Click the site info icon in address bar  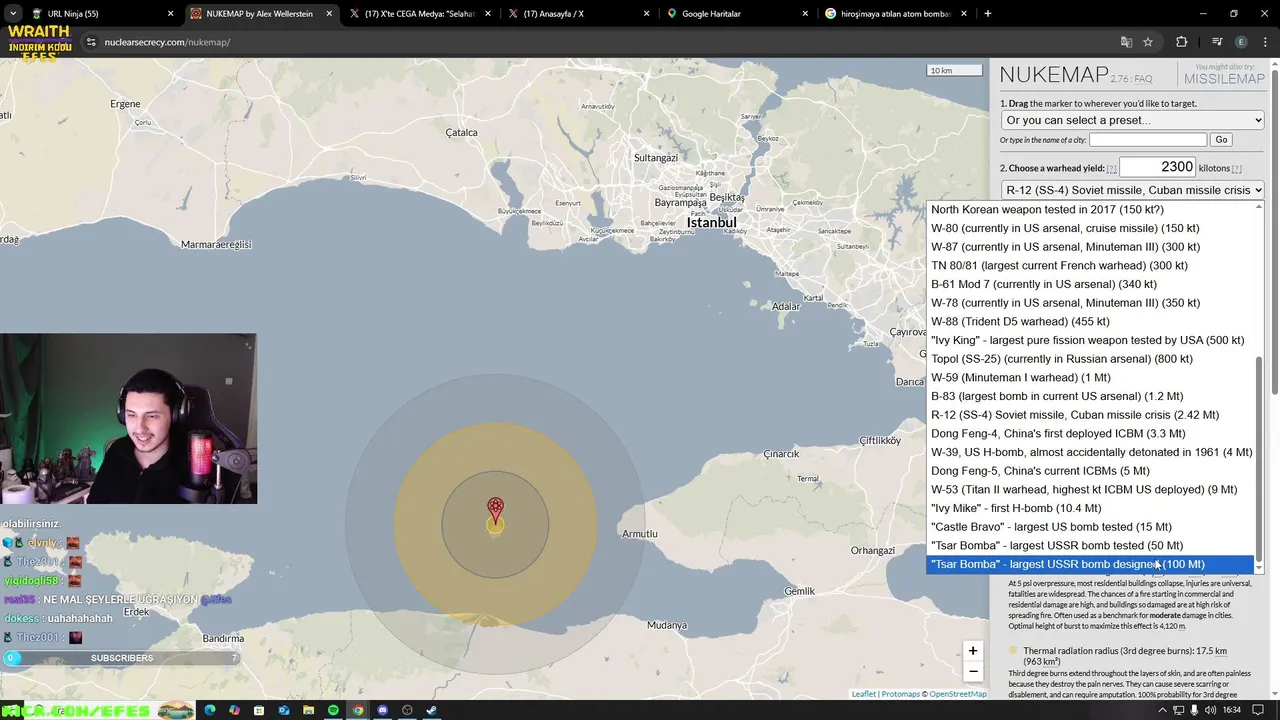point(91,42)
